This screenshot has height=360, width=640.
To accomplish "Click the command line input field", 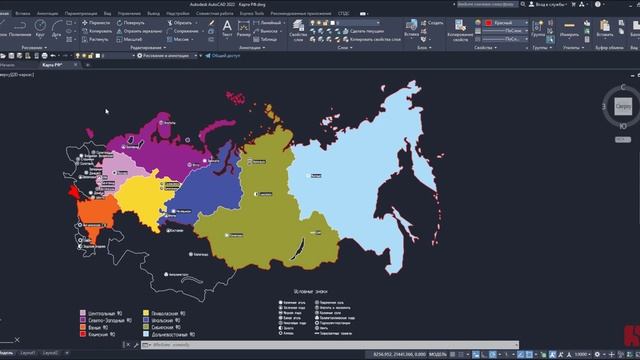I will coord(330,345).
